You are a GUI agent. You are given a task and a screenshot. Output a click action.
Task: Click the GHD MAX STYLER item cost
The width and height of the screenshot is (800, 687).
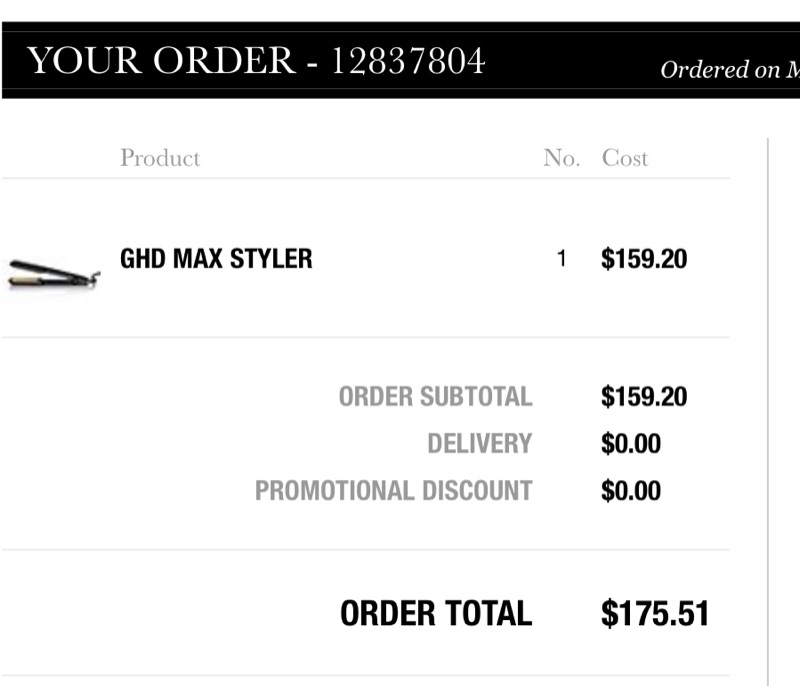(644, 259)
